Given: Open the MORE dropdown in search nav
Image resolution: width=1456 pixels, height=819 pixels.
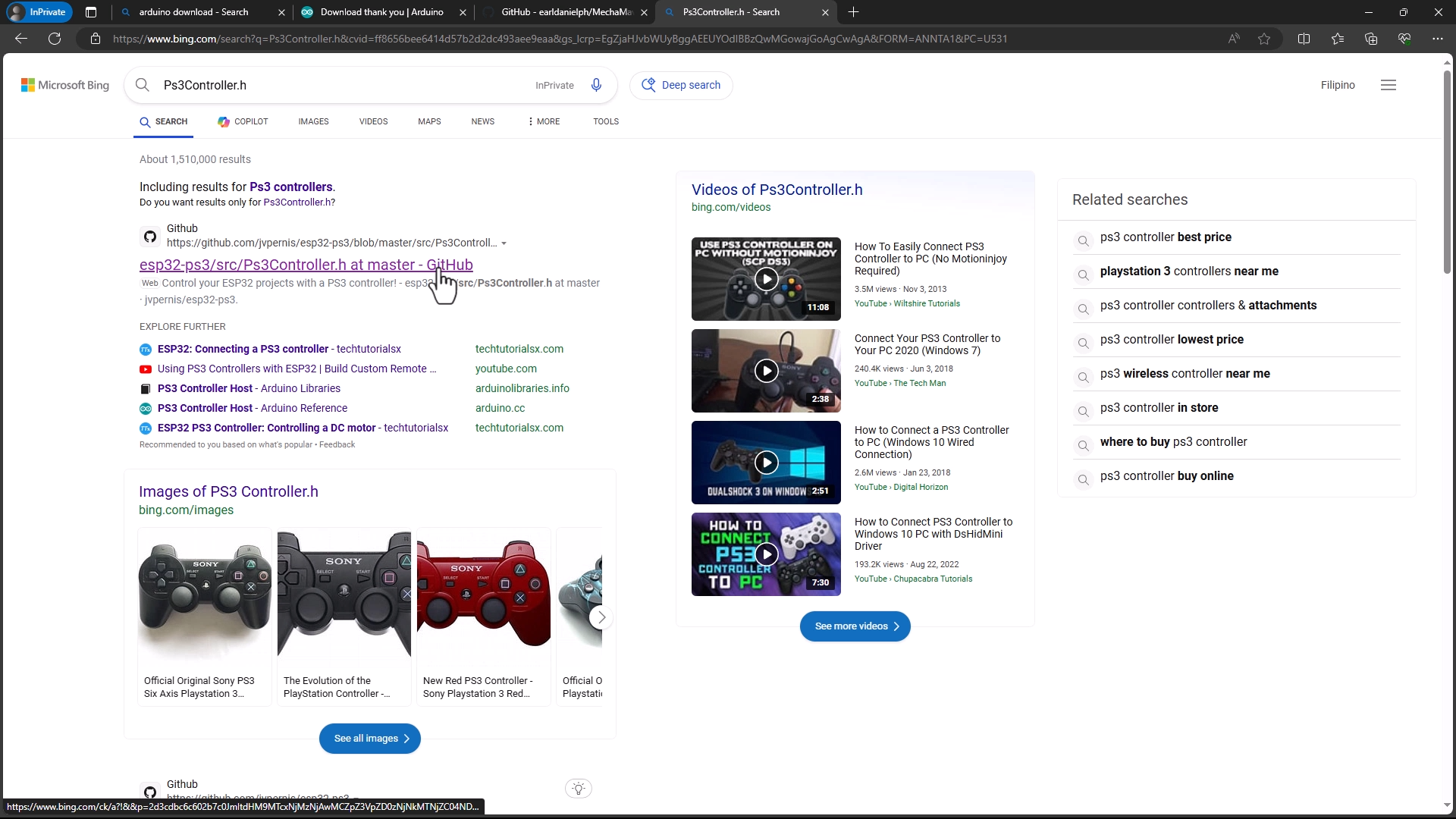Looking at the screenshot, I should pos(544,121).
